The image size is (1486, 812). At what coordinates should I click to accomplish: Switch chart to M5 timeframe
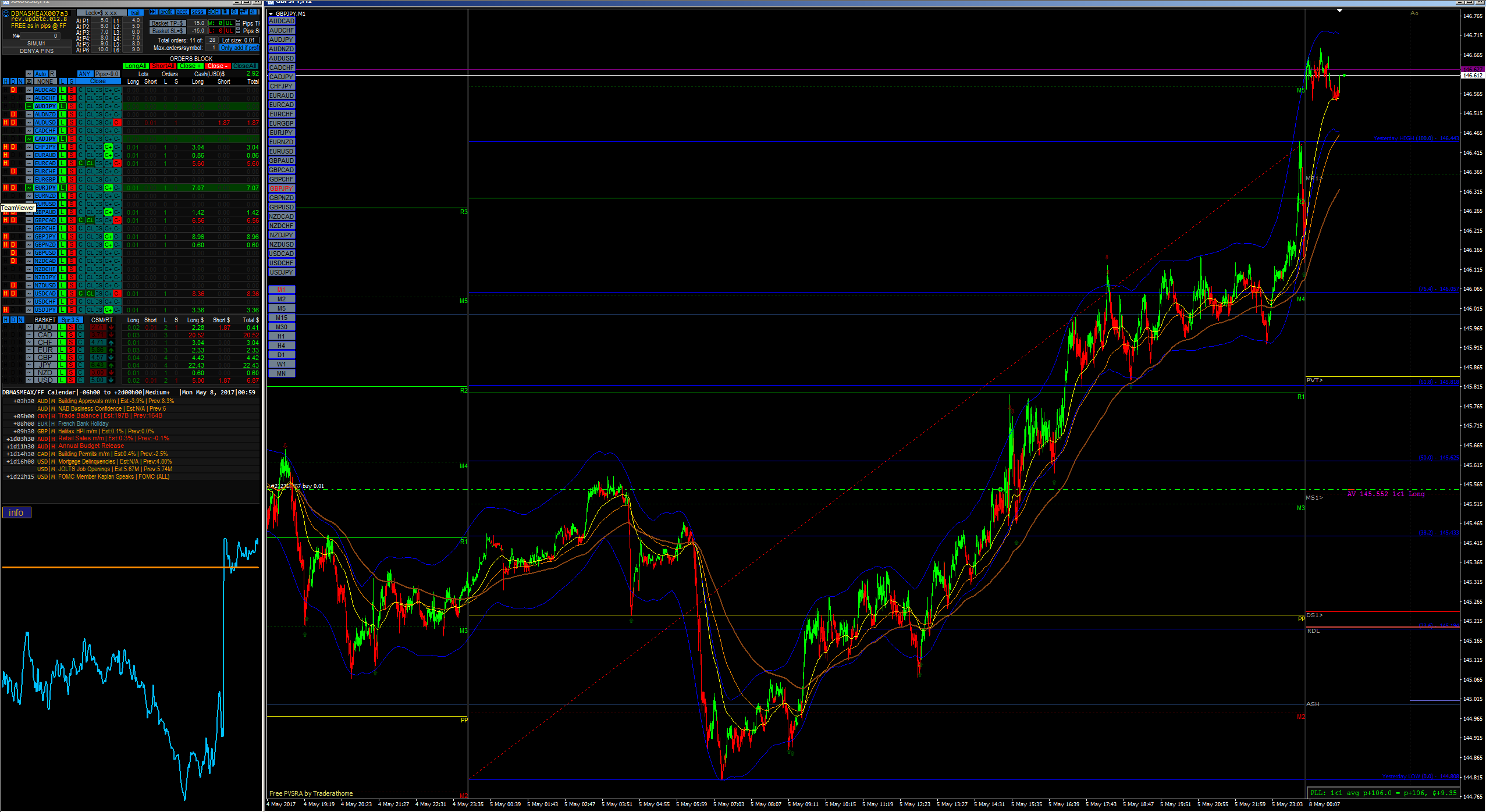point(282,308)
